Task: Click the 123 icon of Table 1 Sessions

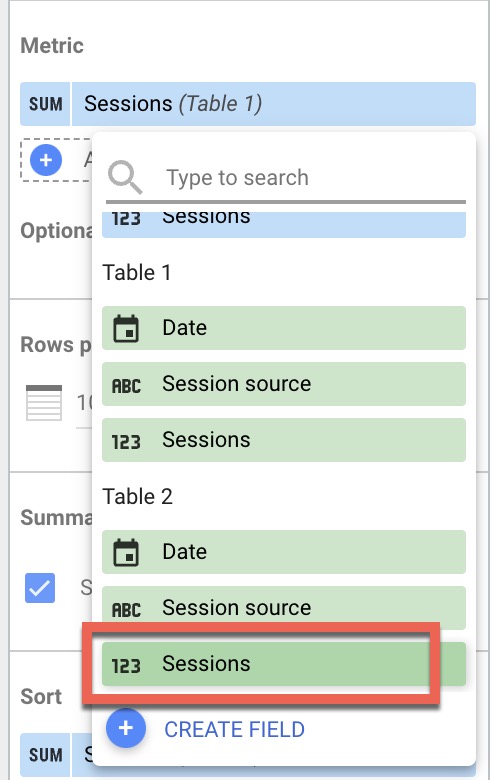Action: (126, 441)
